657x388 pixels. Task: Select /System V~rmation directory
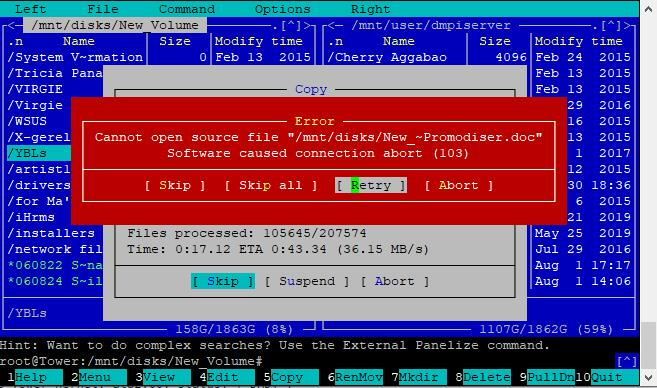(75, 57)
